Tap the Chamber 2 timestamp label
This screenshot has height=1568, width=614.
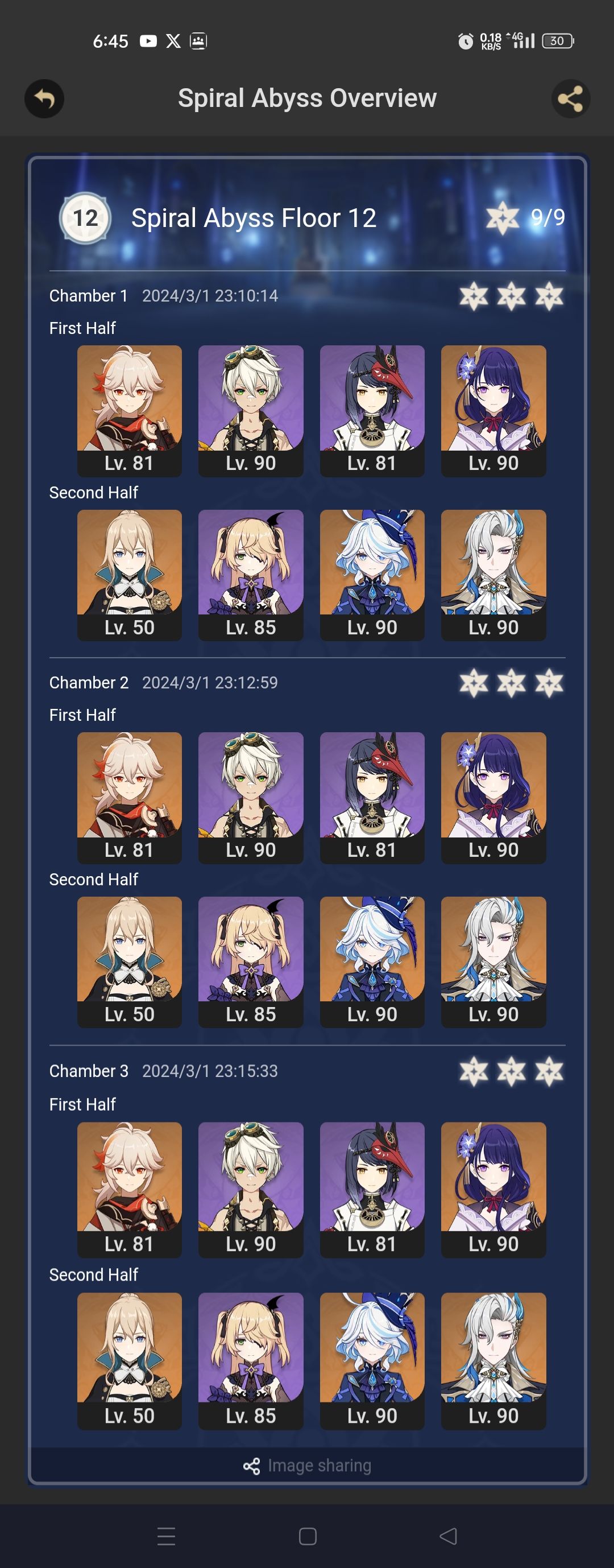coord(210,682)
